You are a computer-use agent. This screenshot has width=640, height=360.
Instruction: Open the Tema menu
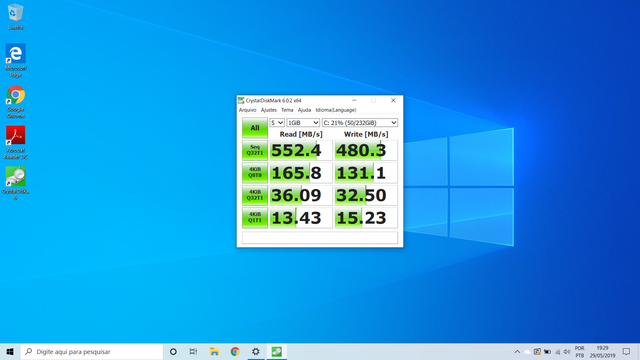(x=287, y=110)
